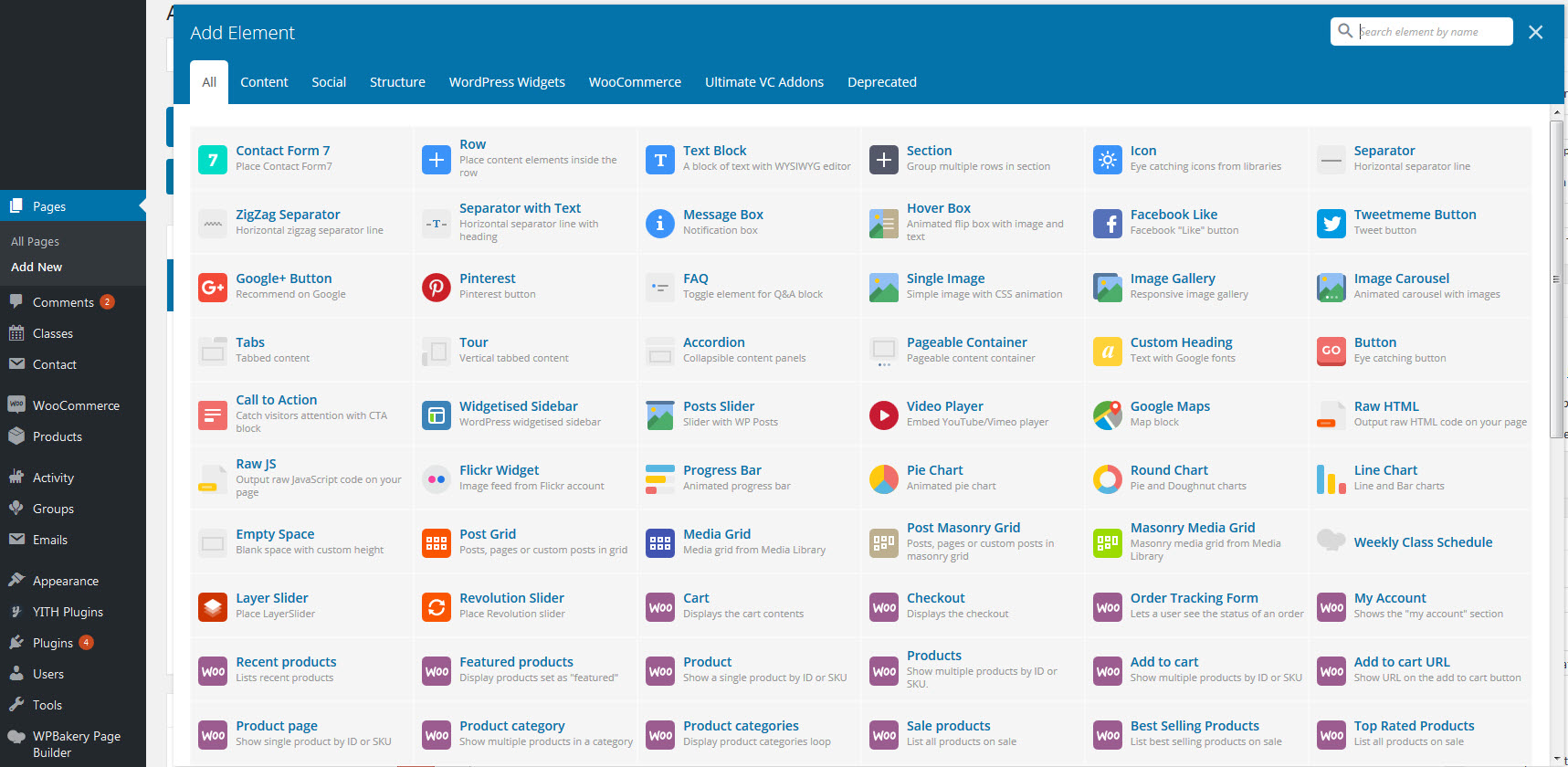The height and width of the screenshot is (767, 1568).
Task: Choose the Google Maps element icon
Action: [1107, 415]
